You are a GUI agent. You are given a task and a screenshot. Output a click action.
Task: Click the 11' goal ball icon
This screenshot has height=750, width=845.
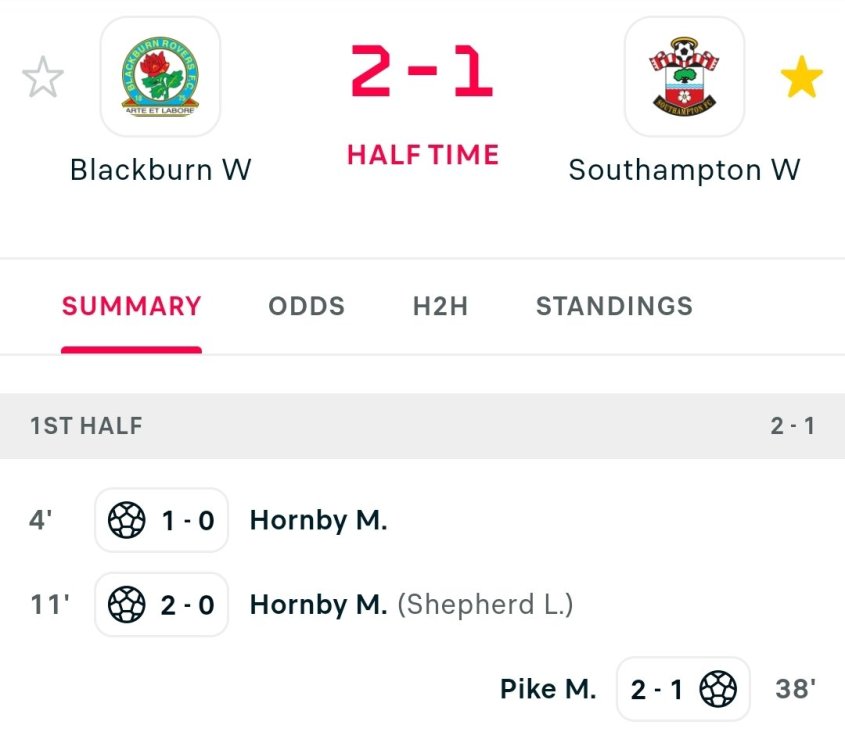126,605
